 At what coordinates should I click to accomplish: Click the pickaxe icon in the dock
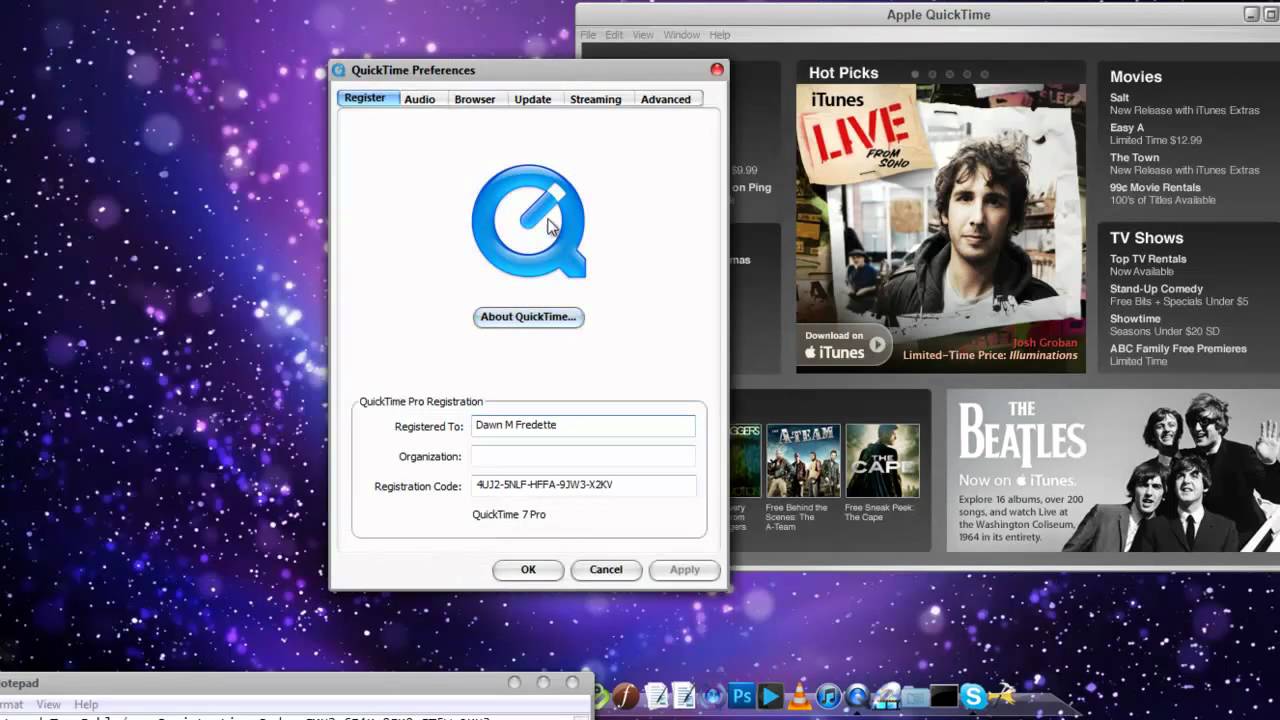pyautogui.click(x=1002, y=694)
